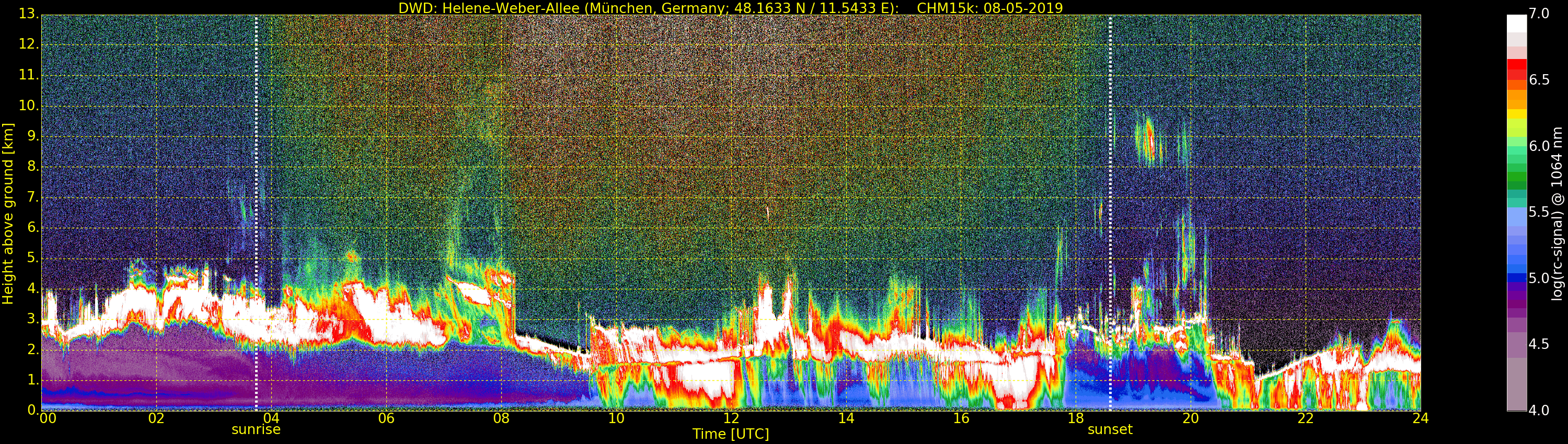Click the y-axis tick label '1.'
Viewport: 1568px width, 444px height.
[x=33, y=380]
